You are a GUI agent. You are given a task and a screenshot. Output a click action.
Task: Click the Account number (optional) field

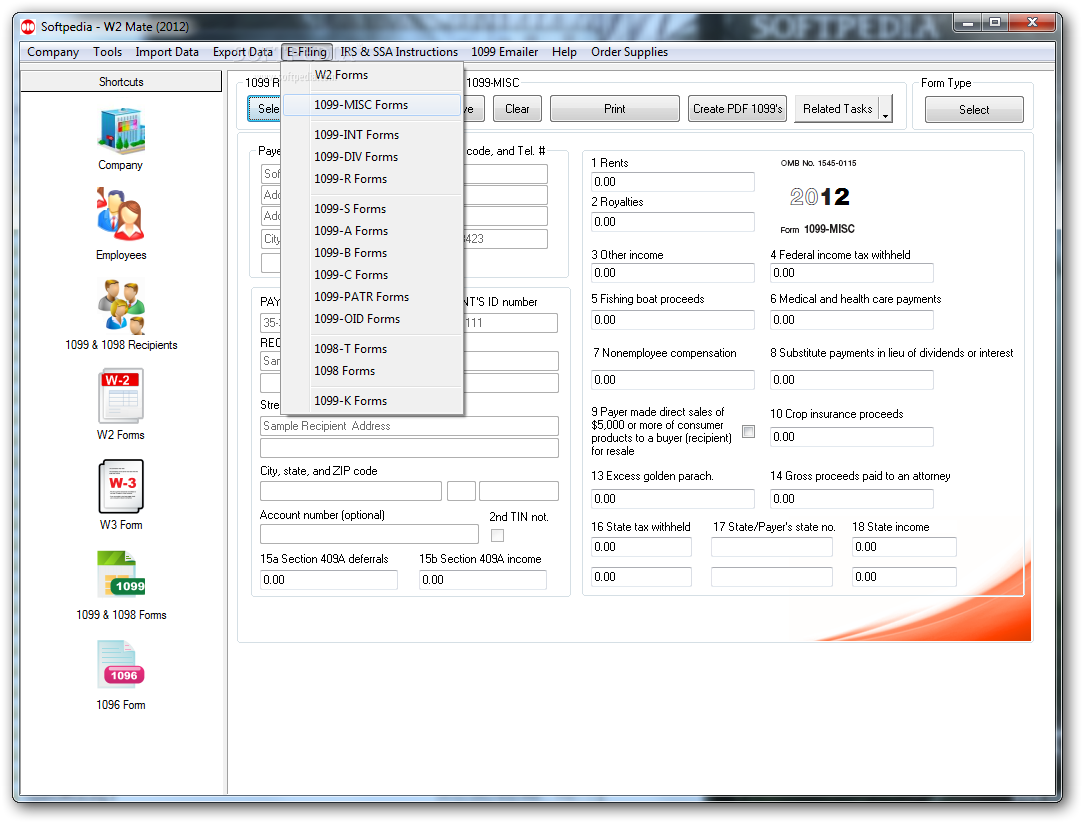tap(369, 534)
